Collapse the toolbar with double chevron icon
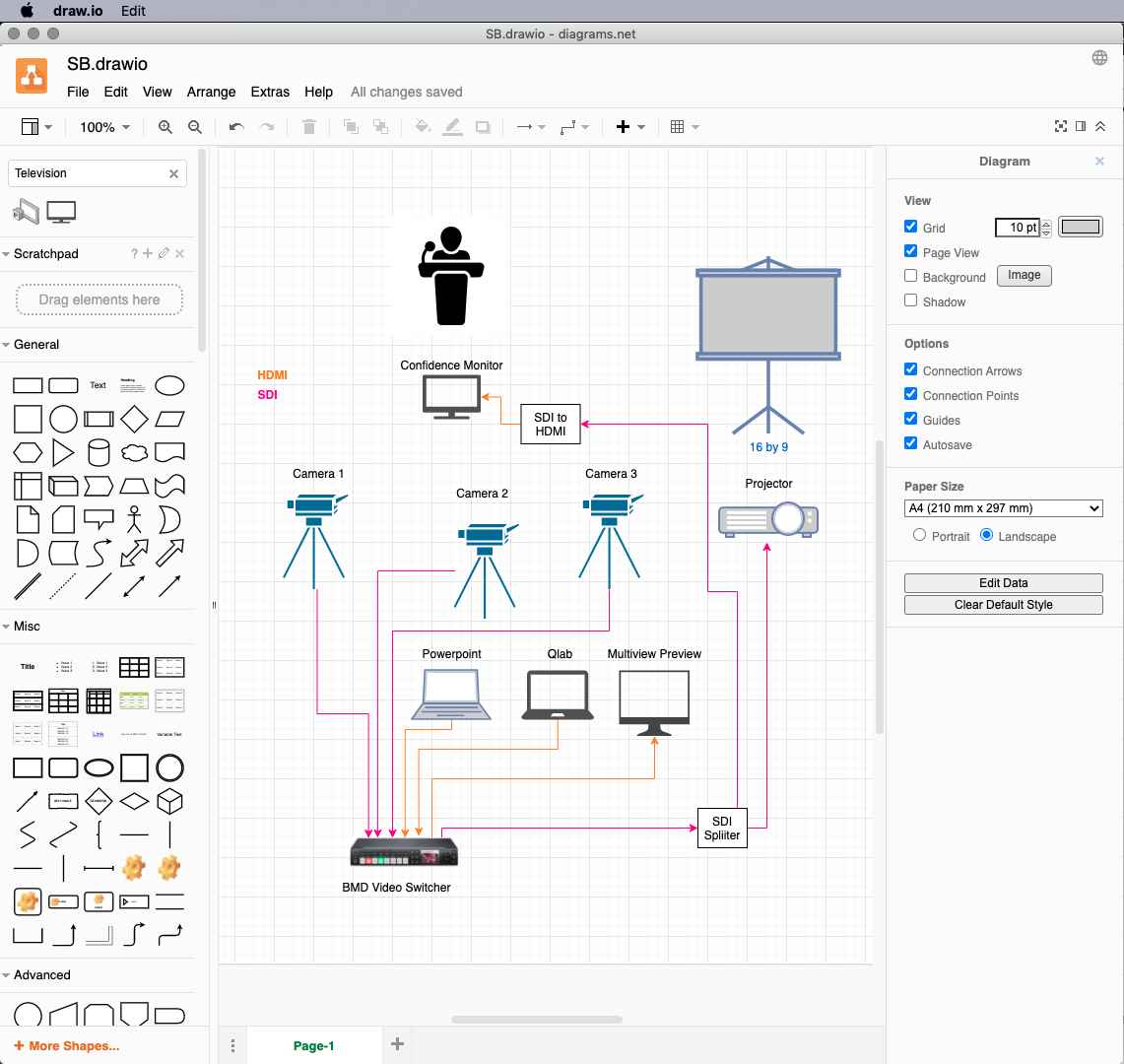1124x1064 pixels. click(1100, 126)
